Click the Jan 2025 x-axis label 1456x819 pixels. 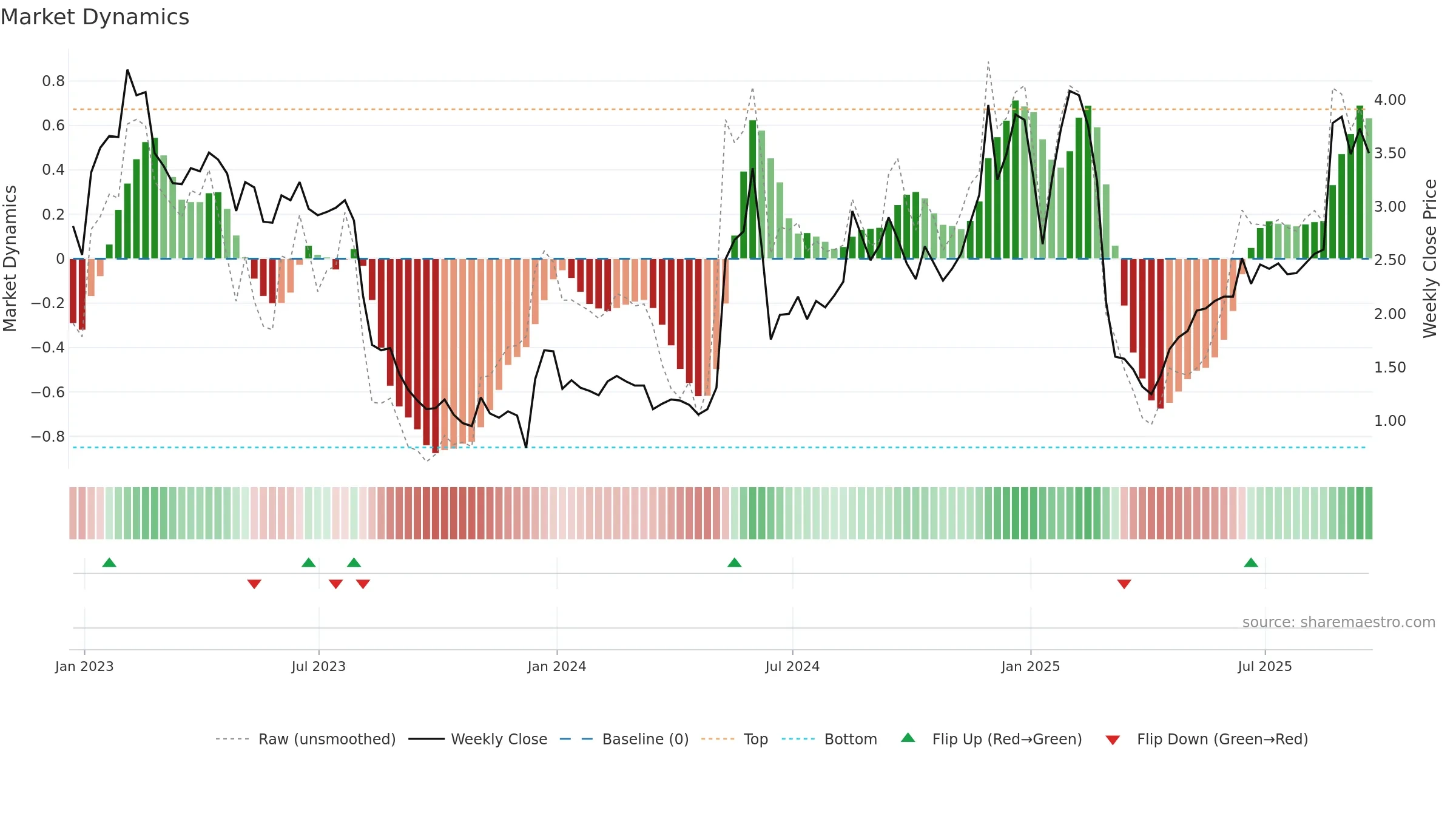[1031, 666]
